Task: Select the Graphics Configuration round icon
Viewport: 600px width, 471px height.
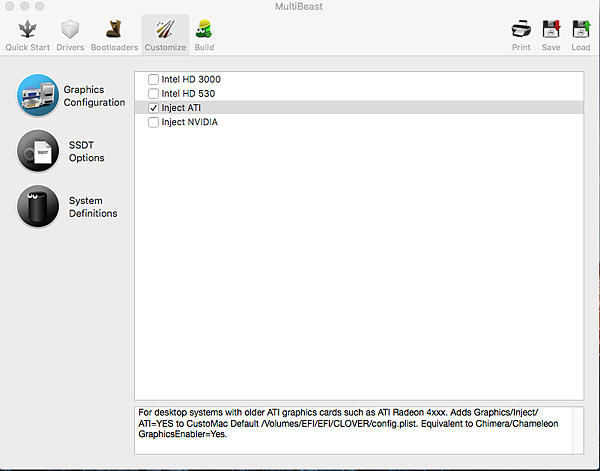Action: pos(38,95)
